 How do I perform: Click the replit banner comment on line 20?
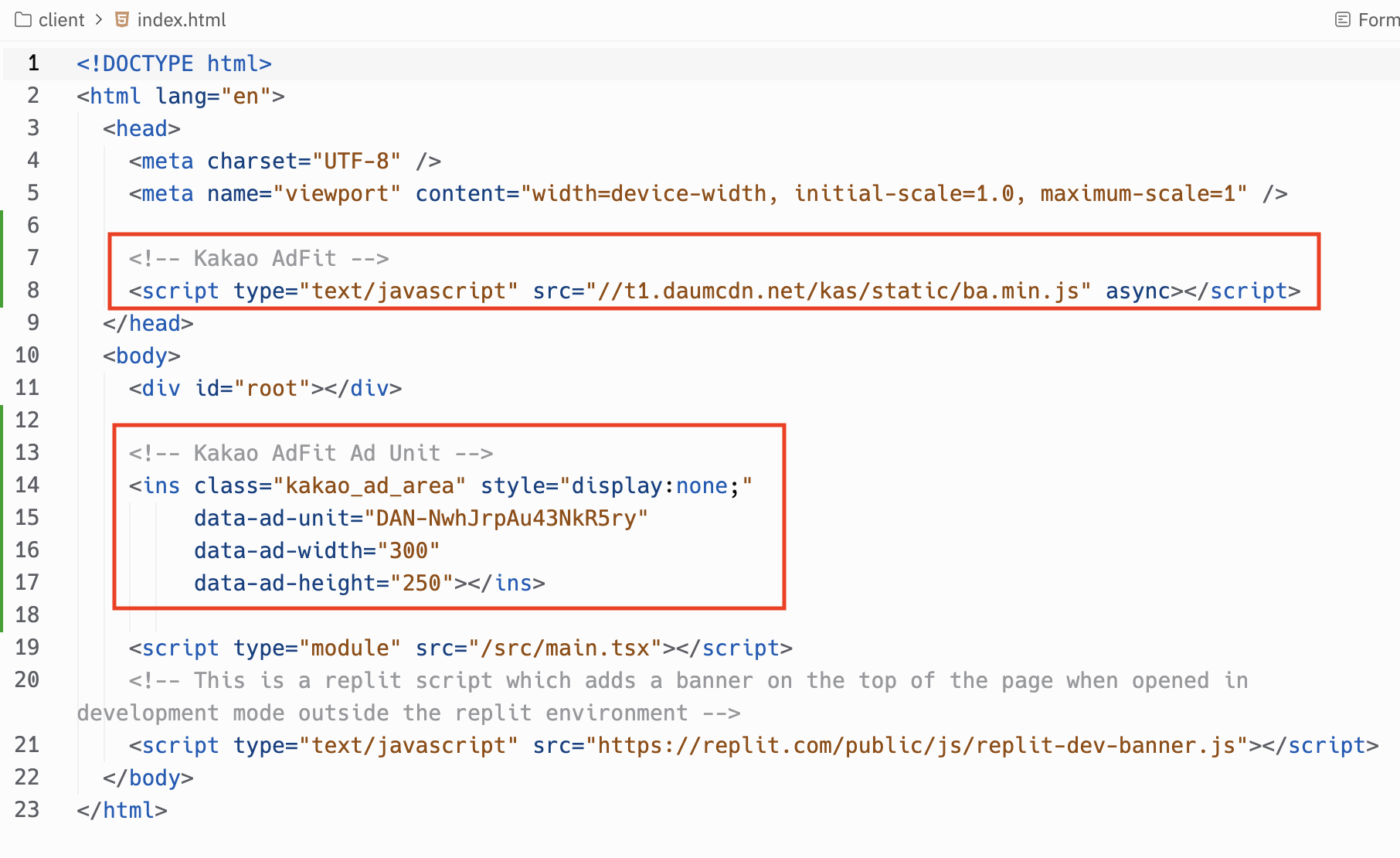663,696
